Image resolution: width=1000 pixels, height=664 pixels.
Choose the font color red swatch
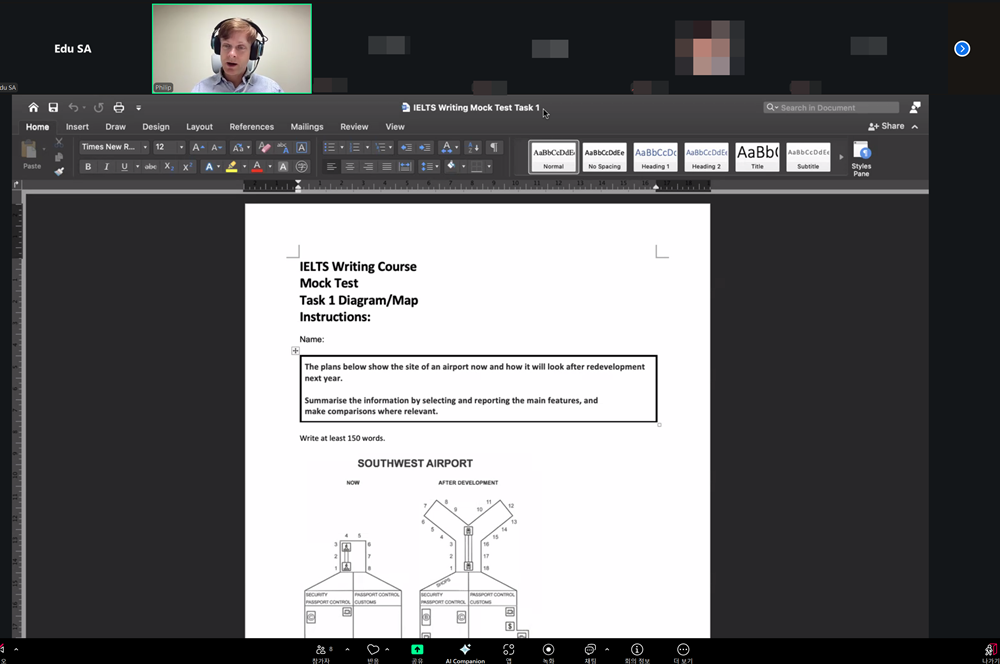(x=257, y=166)
